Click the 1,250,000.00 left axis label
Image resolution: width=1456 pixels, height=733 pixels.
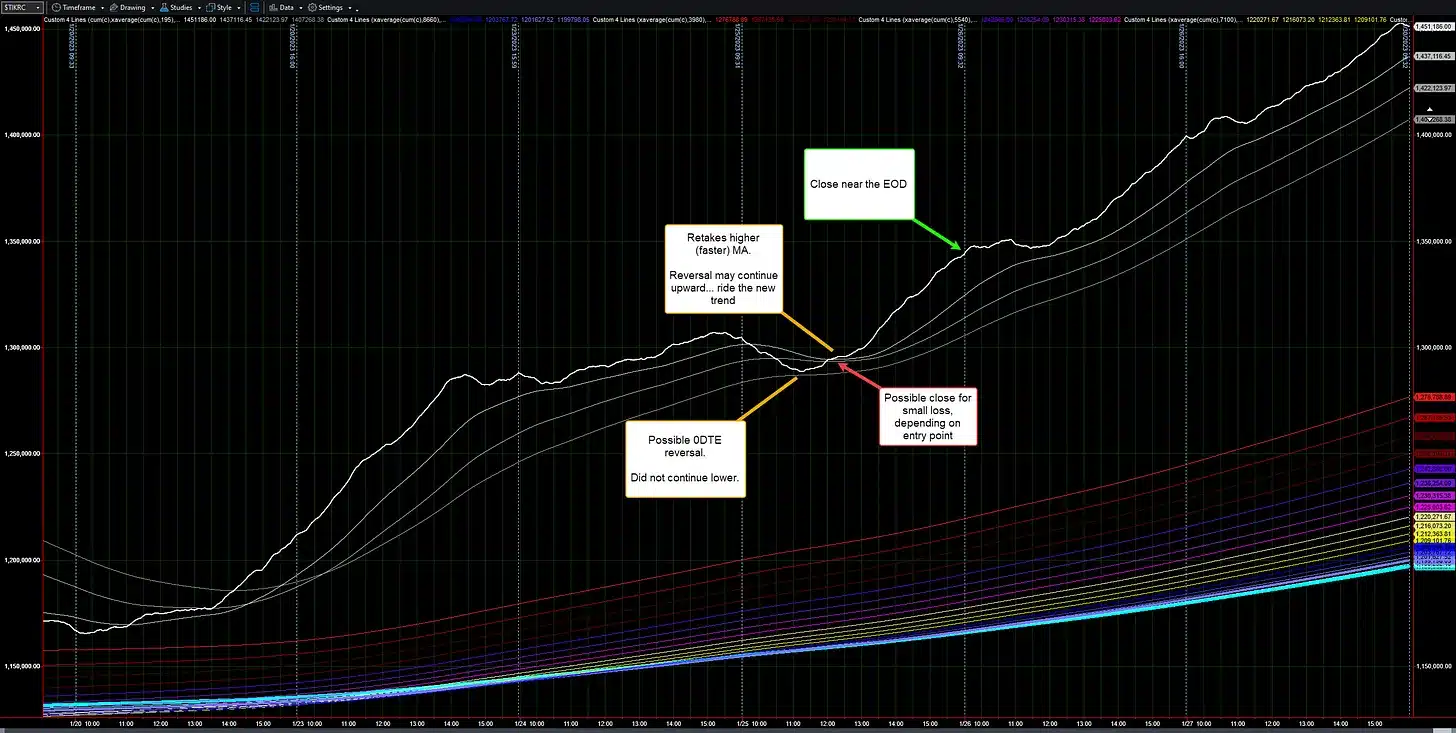(x=21, y=454)
